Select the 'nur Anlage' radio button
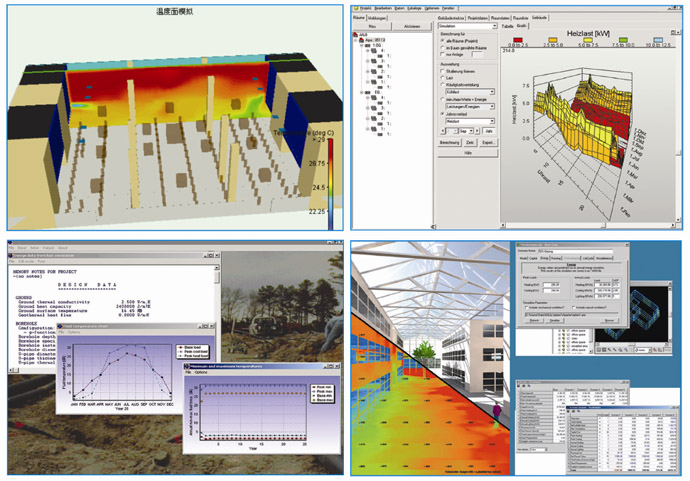 (x=442, y=54)
